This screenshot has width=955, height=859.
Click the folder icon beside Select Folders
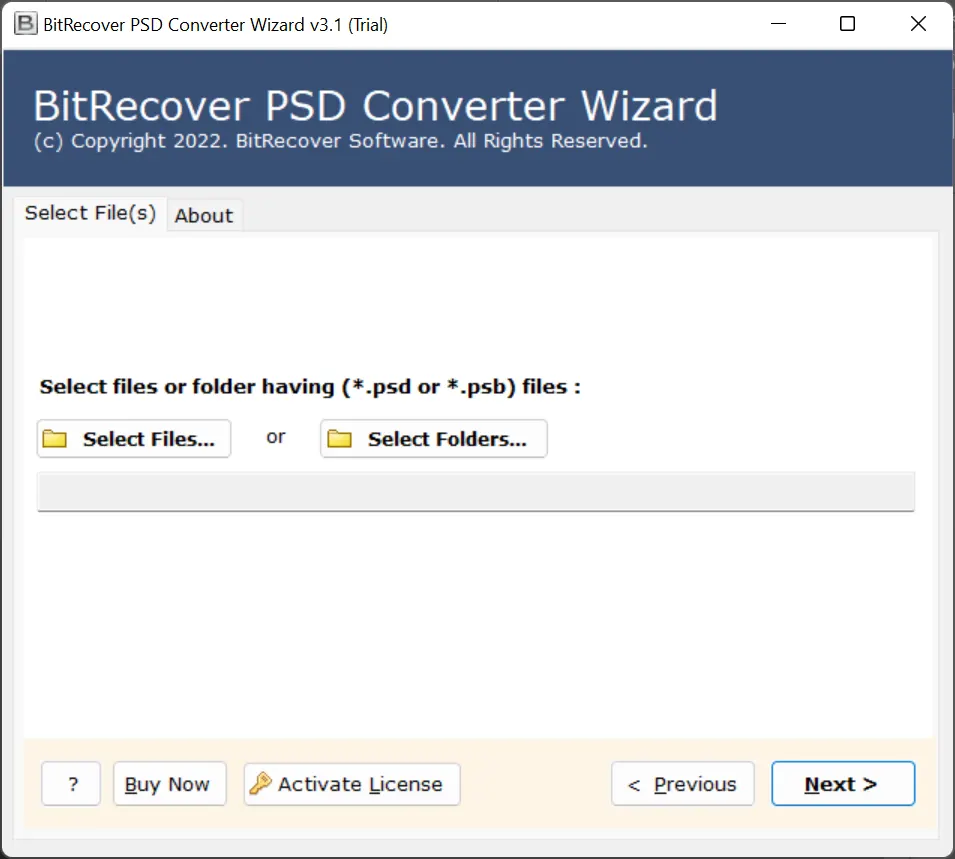pos(340,439)
